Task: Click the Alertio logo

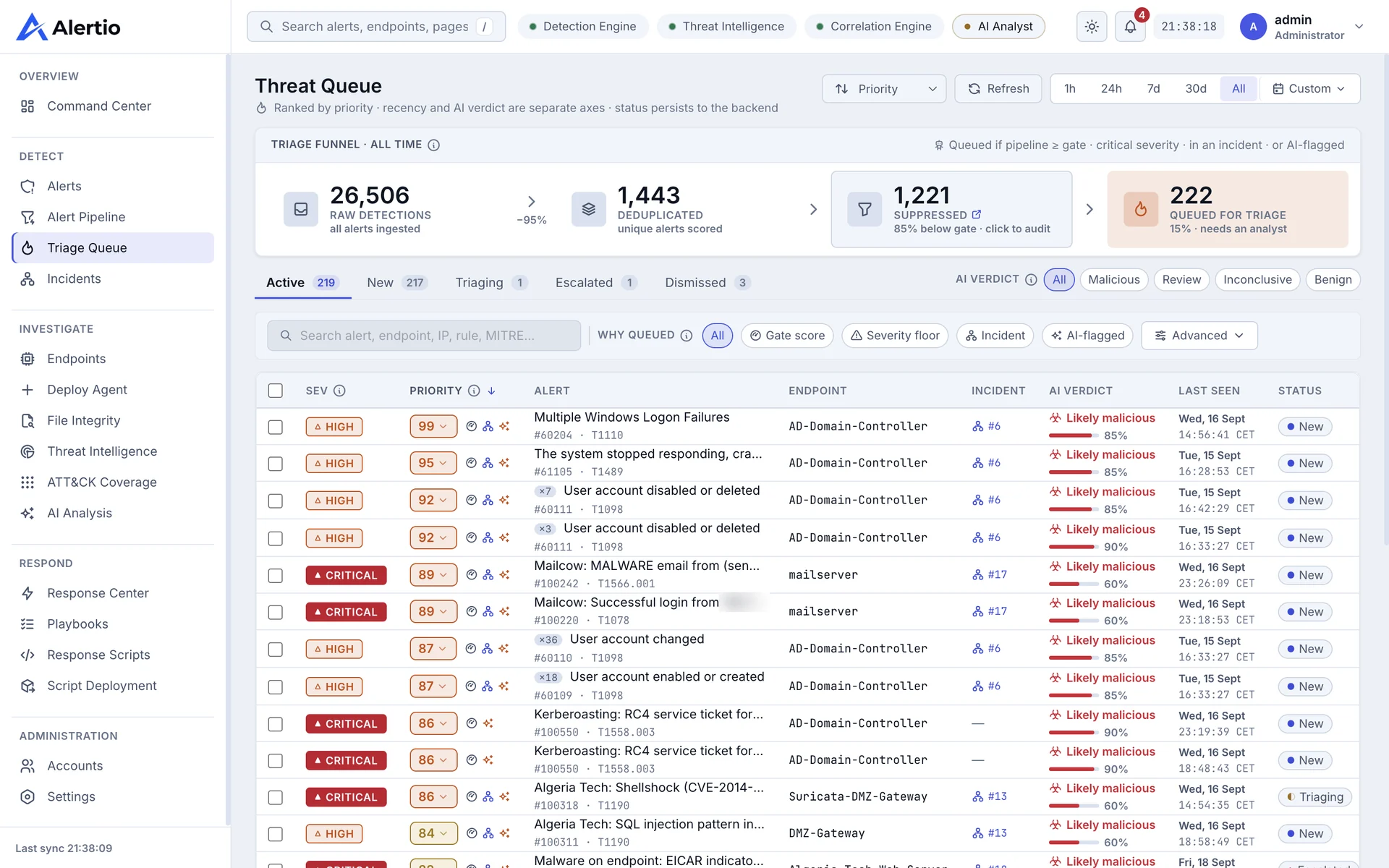Action: point(69,27)
